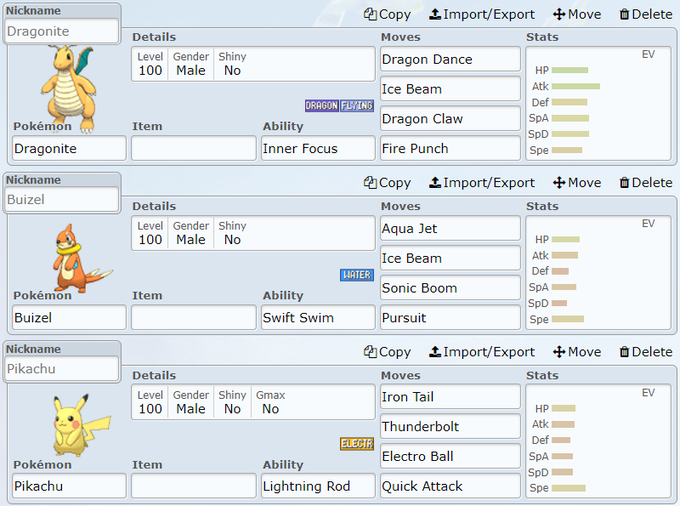Click the Move icon for Pikachu
Image resolution: width=680 pixels, height=506 pixels.
(x=559, y=352)
